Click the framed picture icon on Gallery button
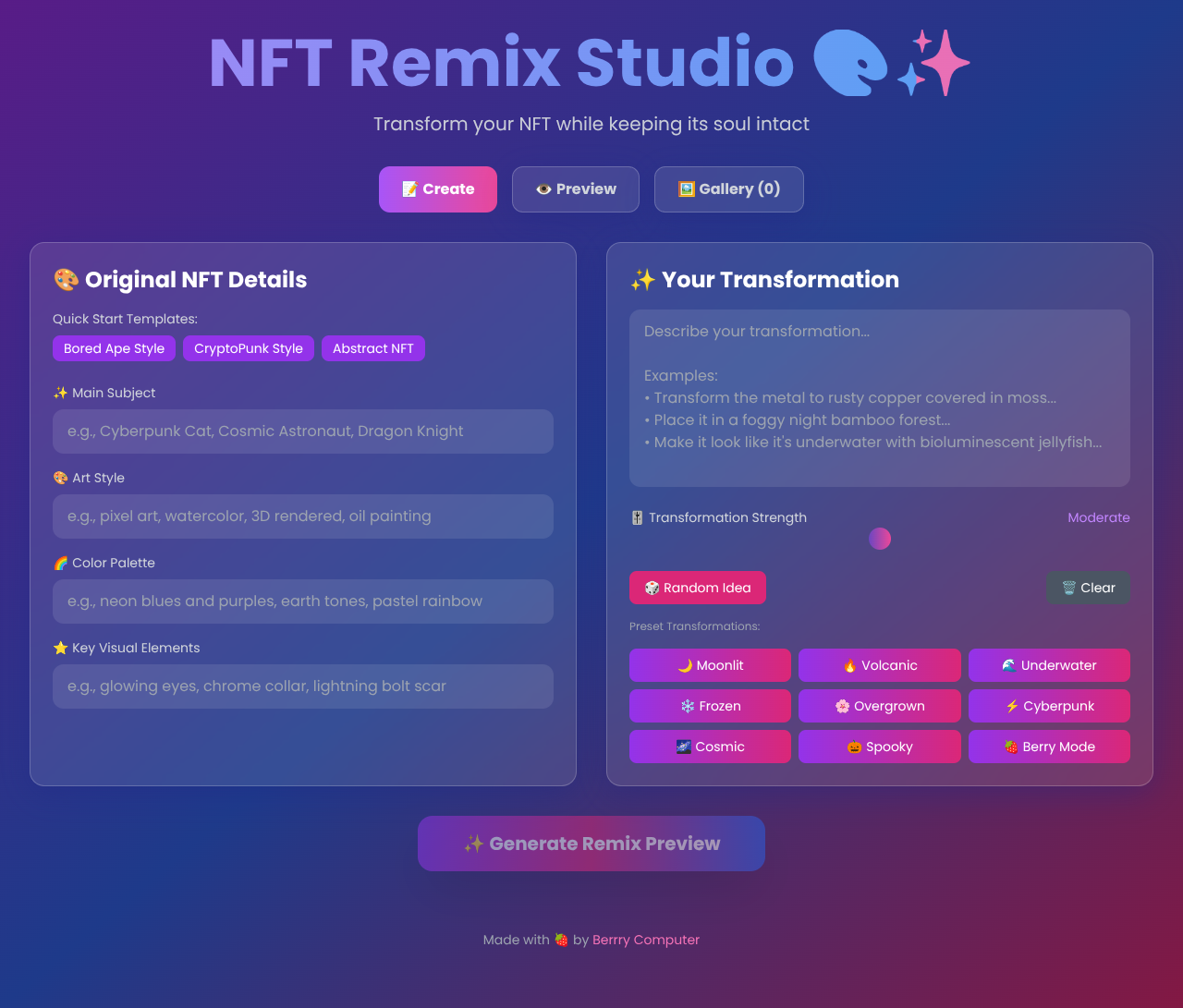 pos(686,188)
